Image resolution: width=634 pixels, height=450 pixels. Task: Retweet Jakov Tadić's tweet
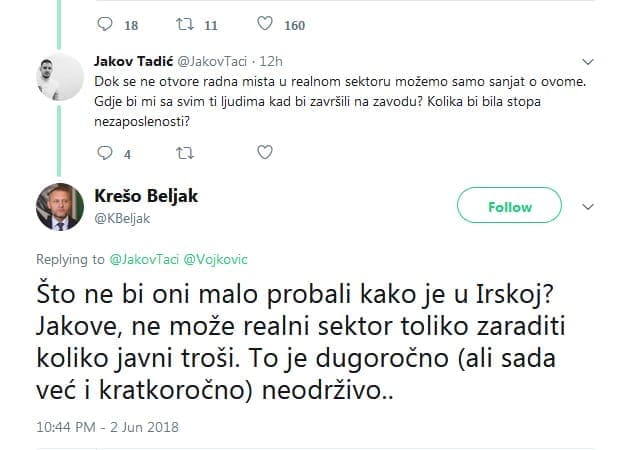pyautogui.click(x=184, y=153)
